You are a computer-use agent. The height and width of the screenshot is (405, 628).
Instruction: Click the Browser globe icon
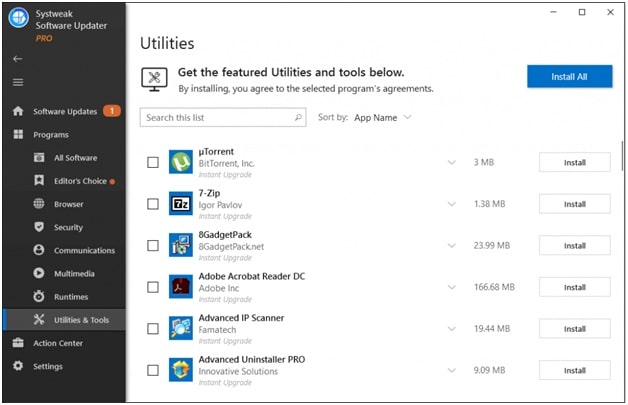pos(39,204)
